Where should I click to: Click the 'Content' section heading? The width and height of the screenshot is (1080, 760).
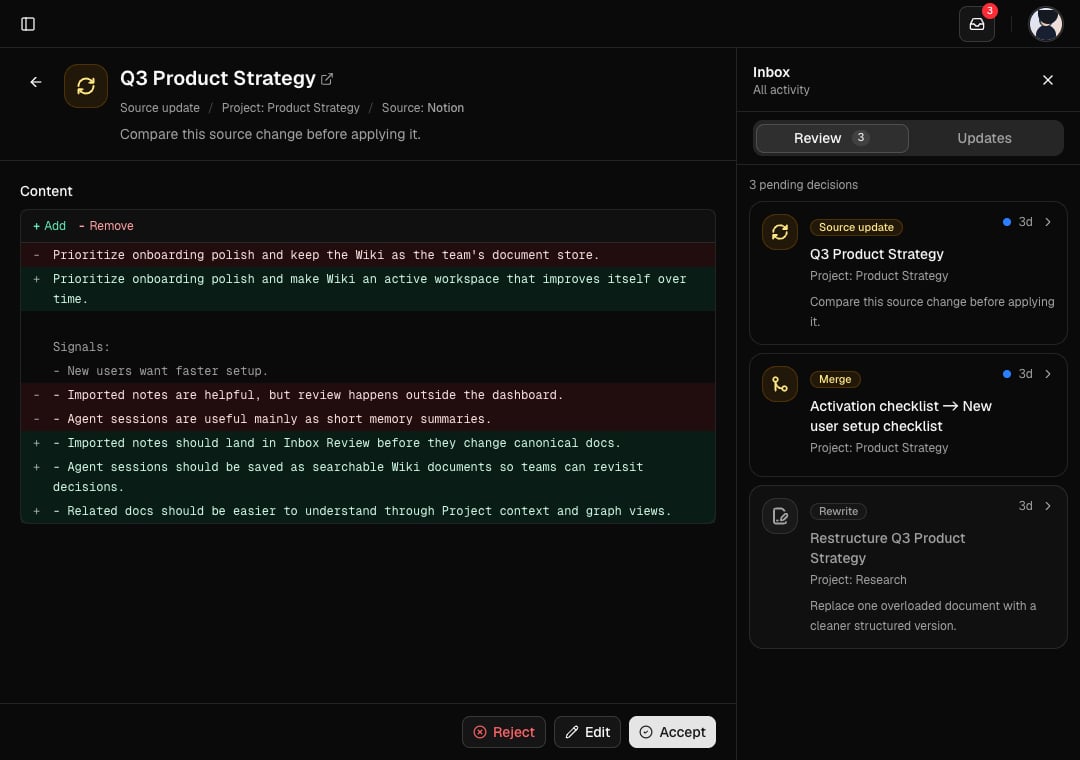[46, 192]
